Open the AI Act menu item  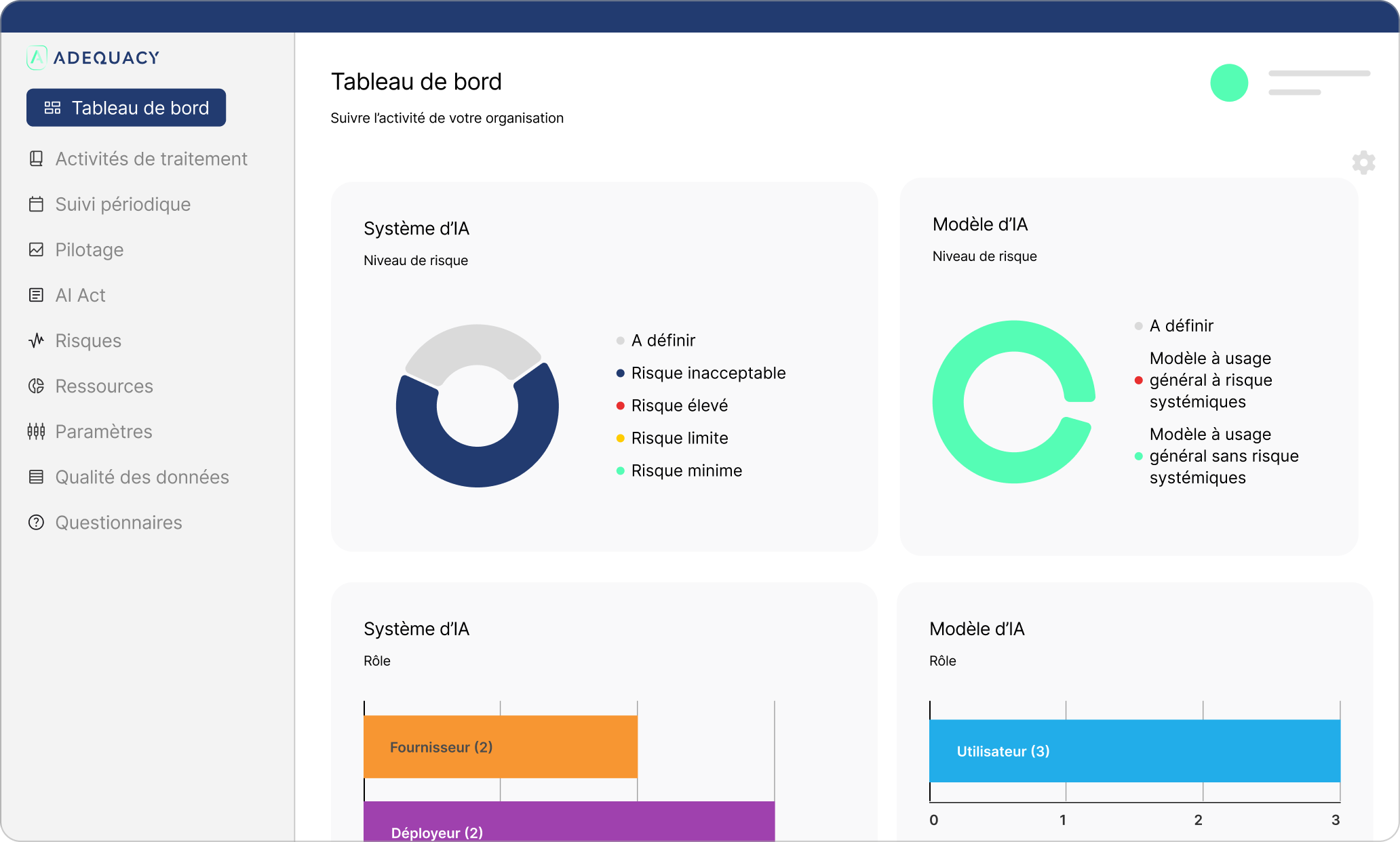[80, 296]
